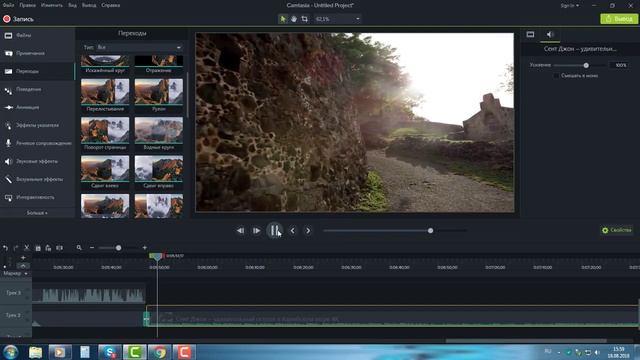Open the Файл menu
640x360 pixels.
pos(8,5)
